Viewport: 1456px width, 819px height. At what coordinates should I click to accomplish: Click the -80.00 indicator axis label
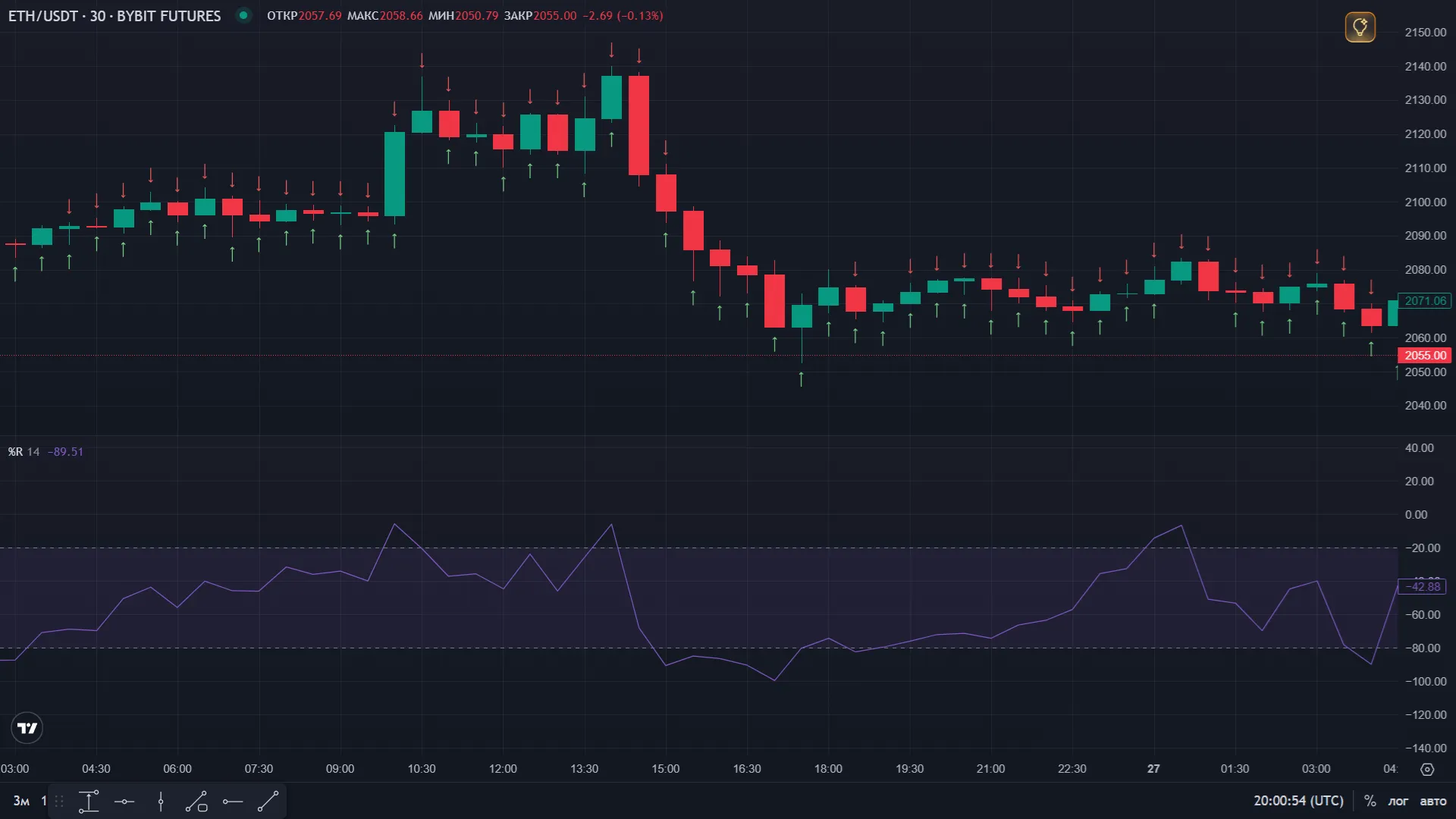click(1422, 648)
